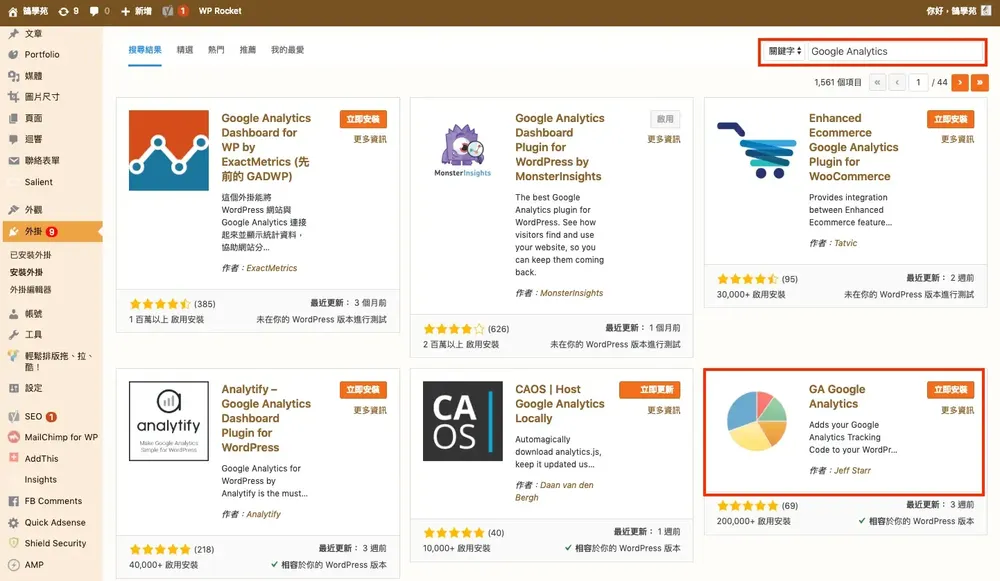The width and height of the screenshot is (1000, 581).
Task: Click the analytify plugin logo
Action: [x=169, y=421]
